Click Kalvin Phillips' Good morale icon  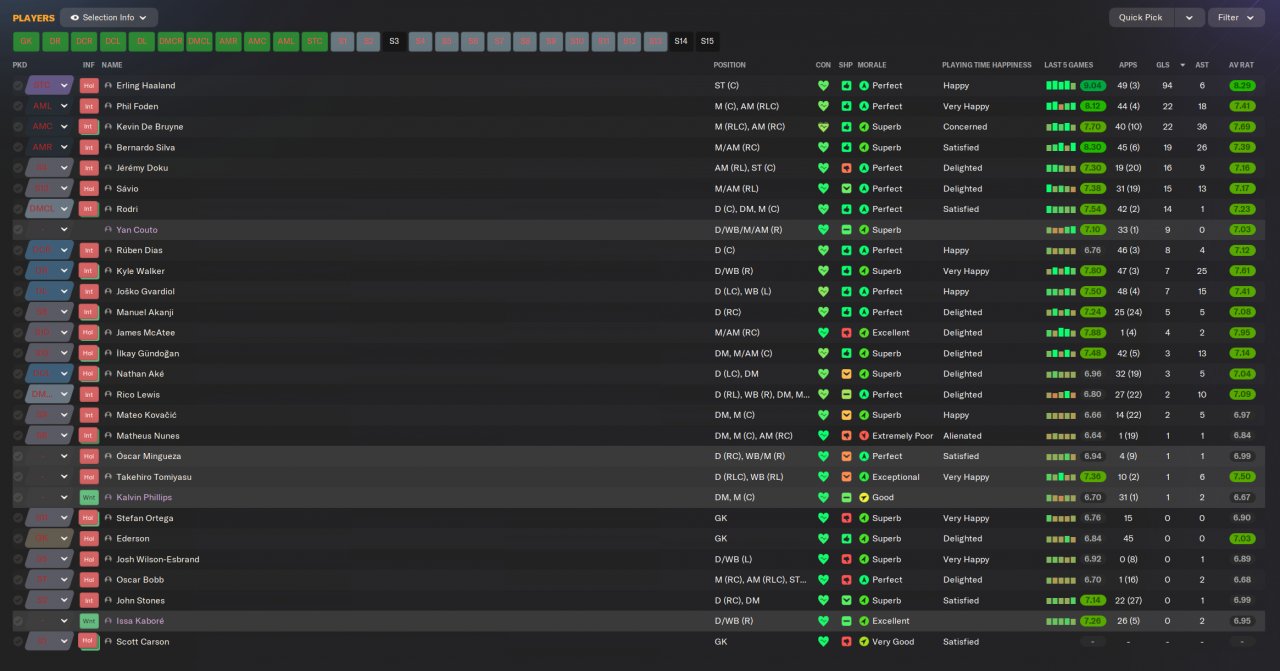864,498
